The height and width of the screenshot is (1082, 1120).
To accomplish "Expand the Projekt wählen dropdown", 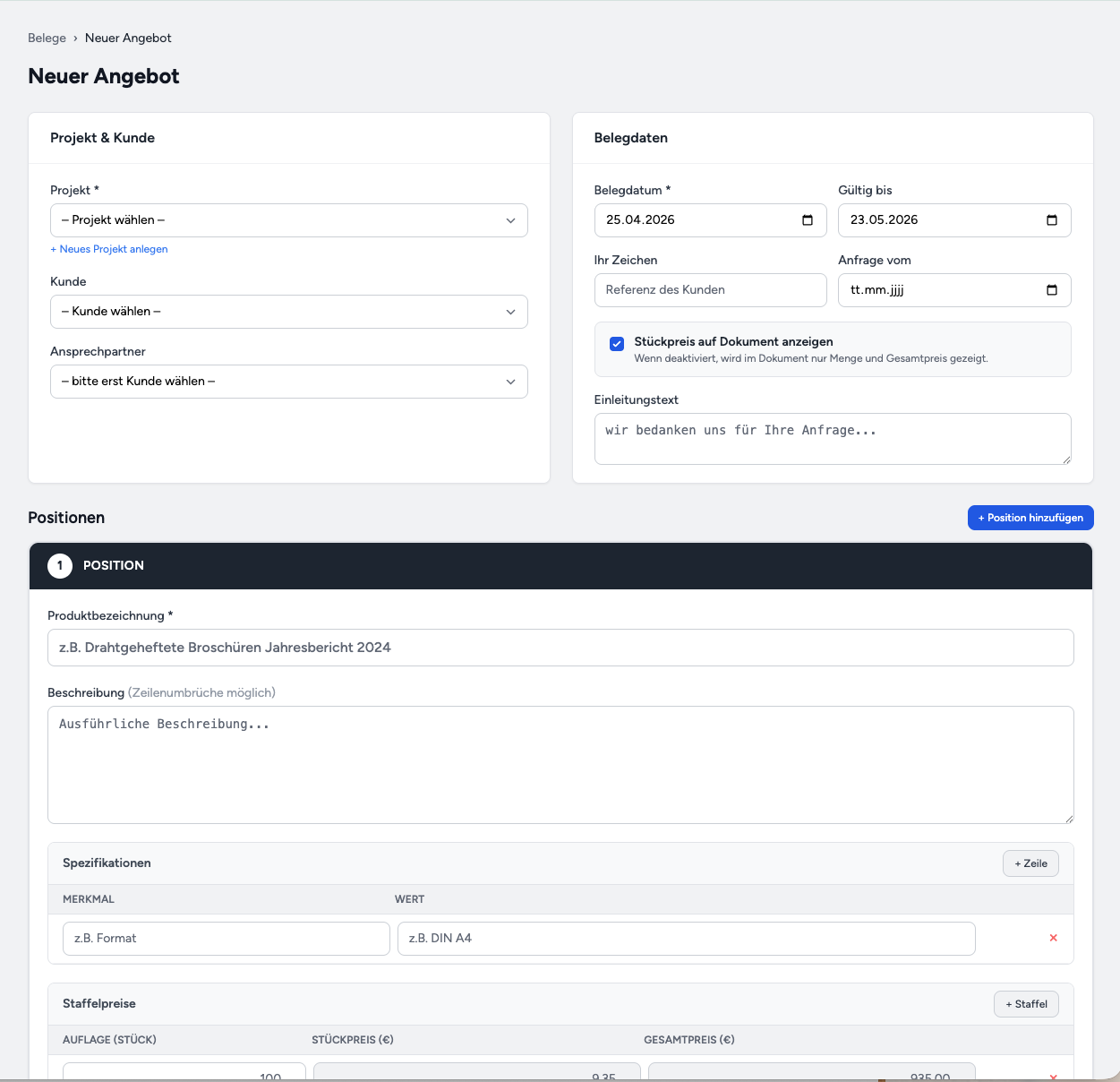I will 288,220.
